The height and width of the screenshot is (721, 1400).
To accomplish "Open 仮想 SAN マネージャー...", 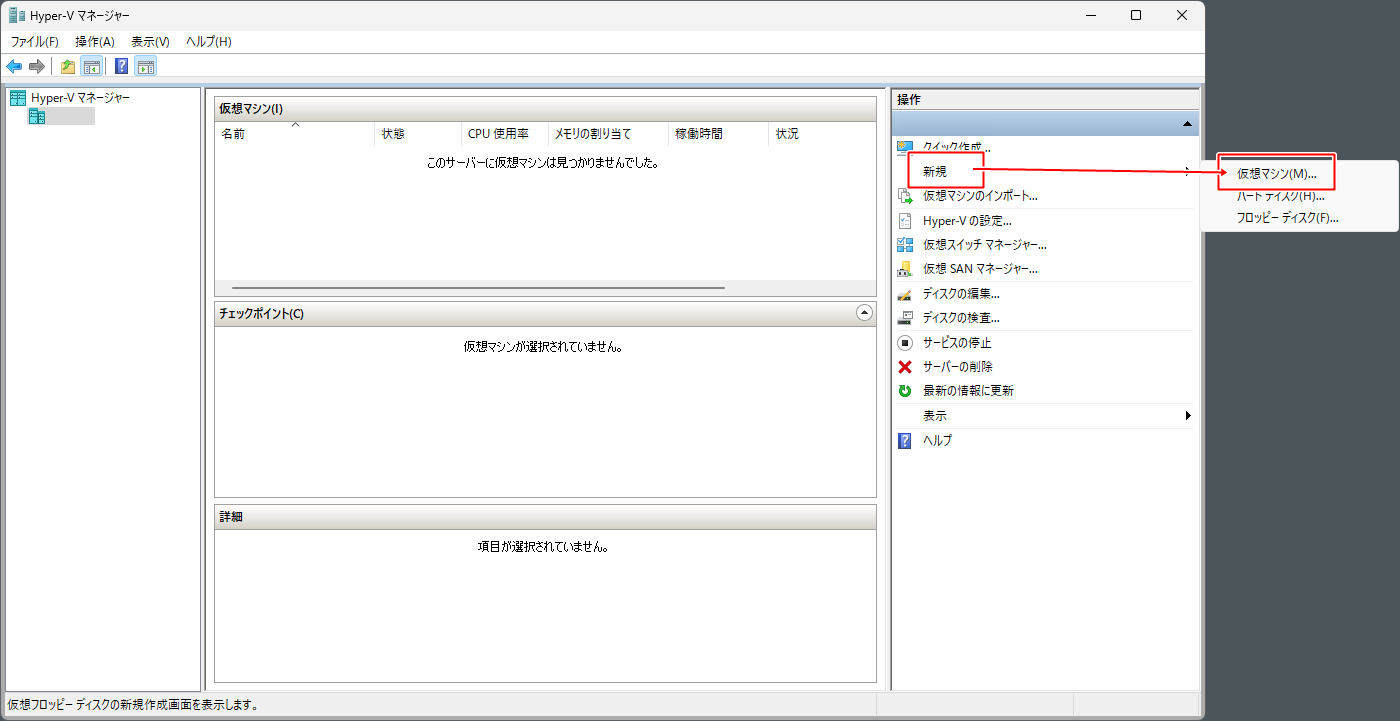I will point(980,269).
